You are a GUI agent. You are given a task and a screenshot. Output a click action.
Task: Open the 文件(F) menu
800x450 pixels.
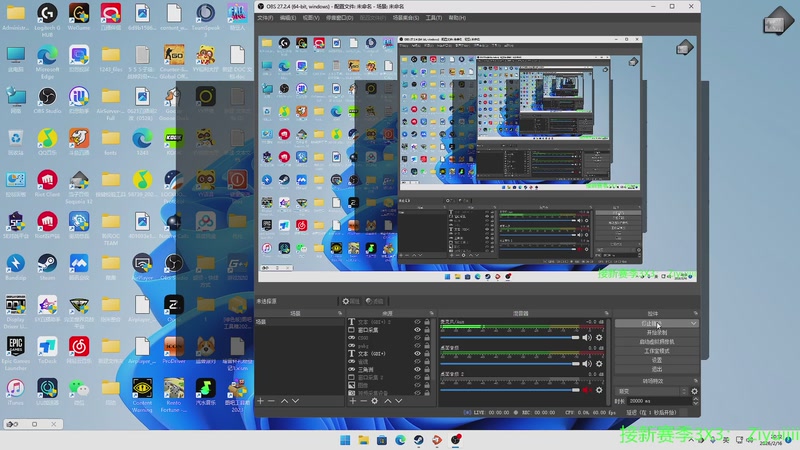[265, 18]
